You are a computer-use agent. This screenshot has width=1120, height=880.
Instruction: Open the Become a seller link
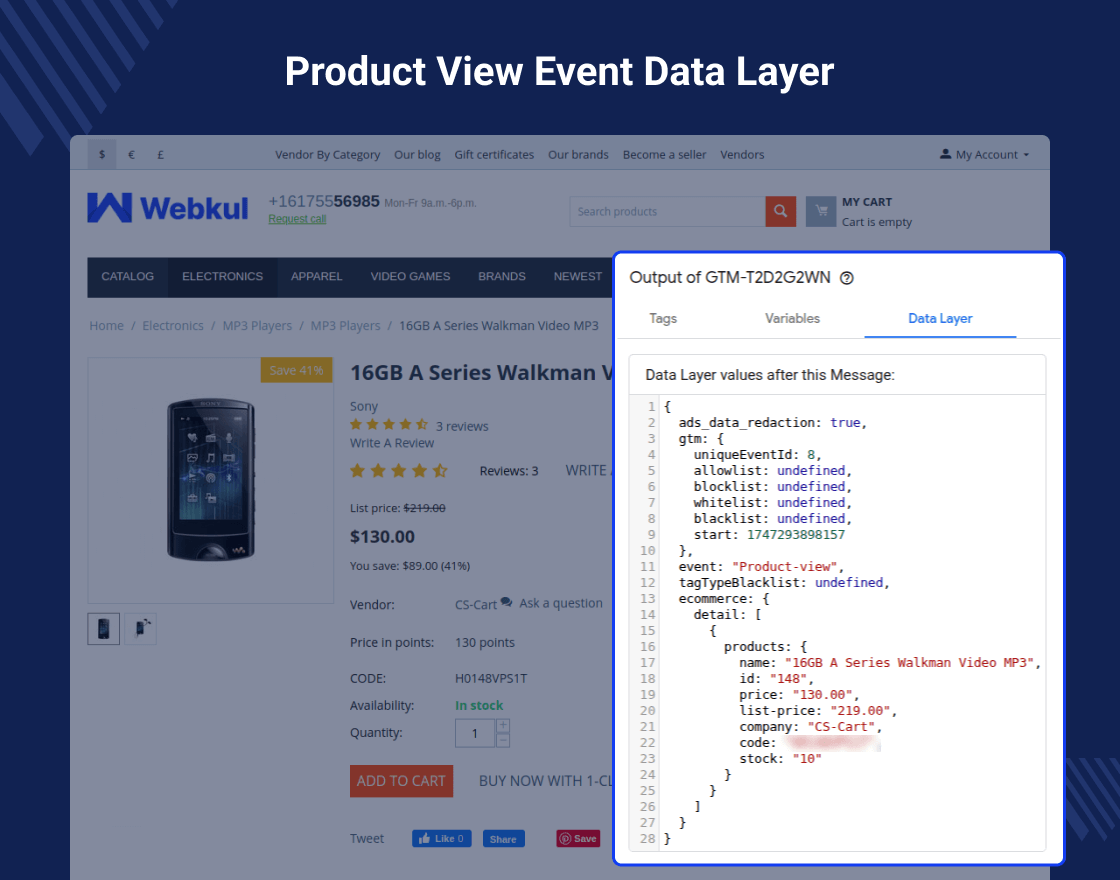click(x=664, y=154)
